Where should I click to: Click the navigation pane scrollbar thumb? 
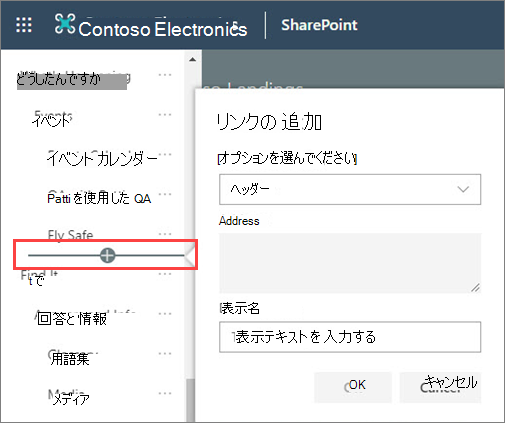(x=190, y=401)
